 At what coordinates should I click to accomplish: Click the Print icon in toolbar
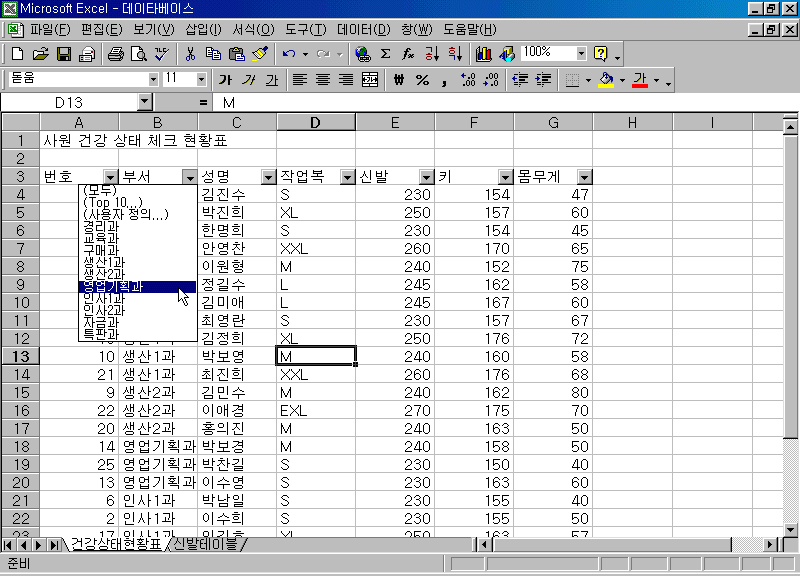(115, 54)
